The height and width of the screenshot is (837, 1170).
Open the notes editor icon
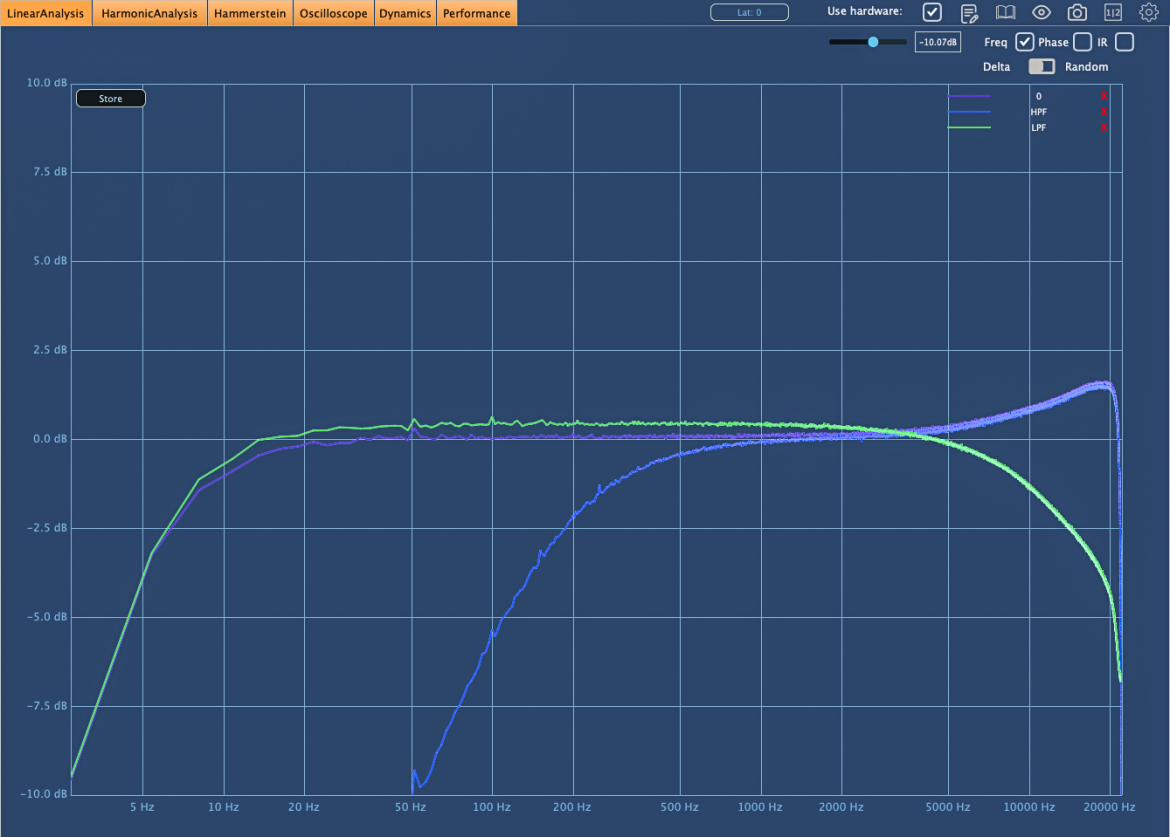pos(969,13)
